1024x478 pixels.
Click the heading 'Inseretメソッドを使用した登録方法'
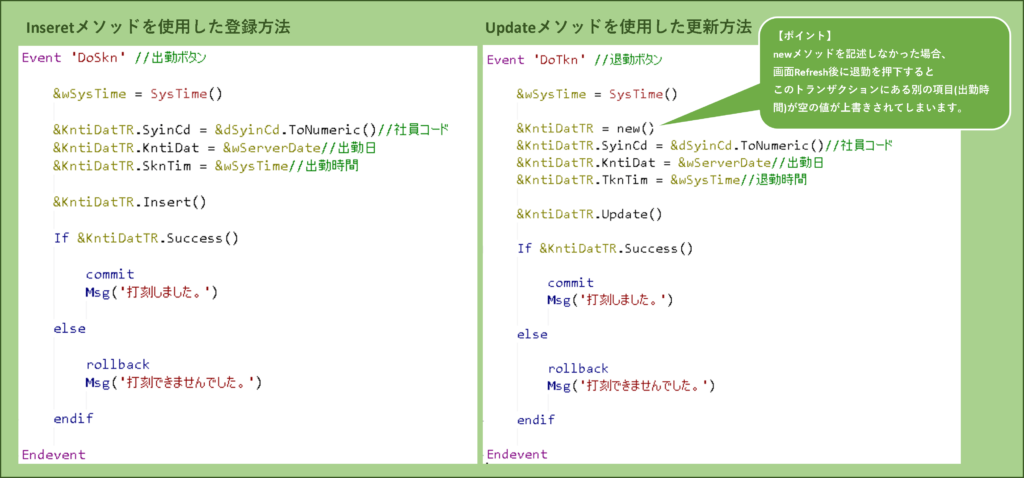click(x=158, y=27)
